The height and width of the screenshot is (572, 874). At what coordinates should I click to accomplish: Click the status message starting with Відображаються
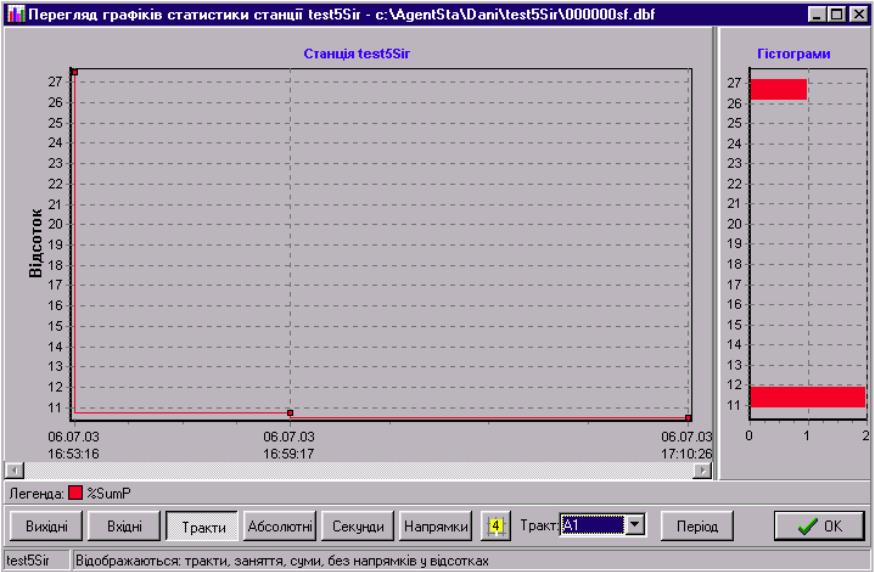pyautogui.click(x=282, y=561)
